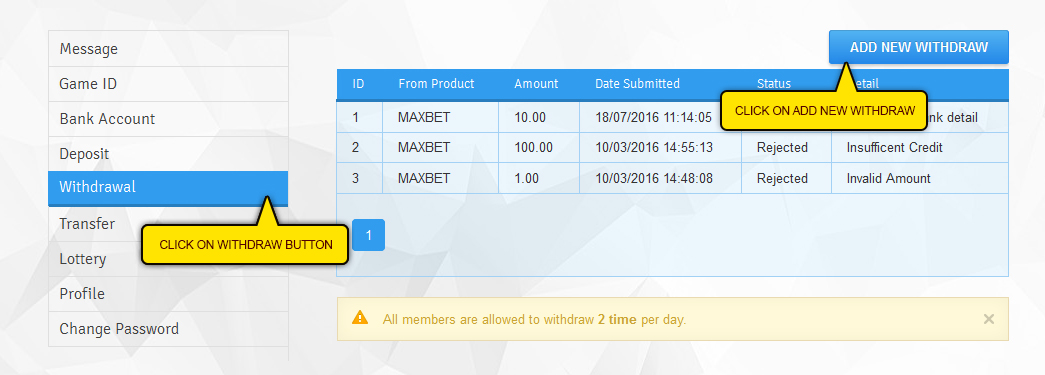Open Message in the sidebar
This screenshot has height=375, width=1045.
(x=169, y=49)
